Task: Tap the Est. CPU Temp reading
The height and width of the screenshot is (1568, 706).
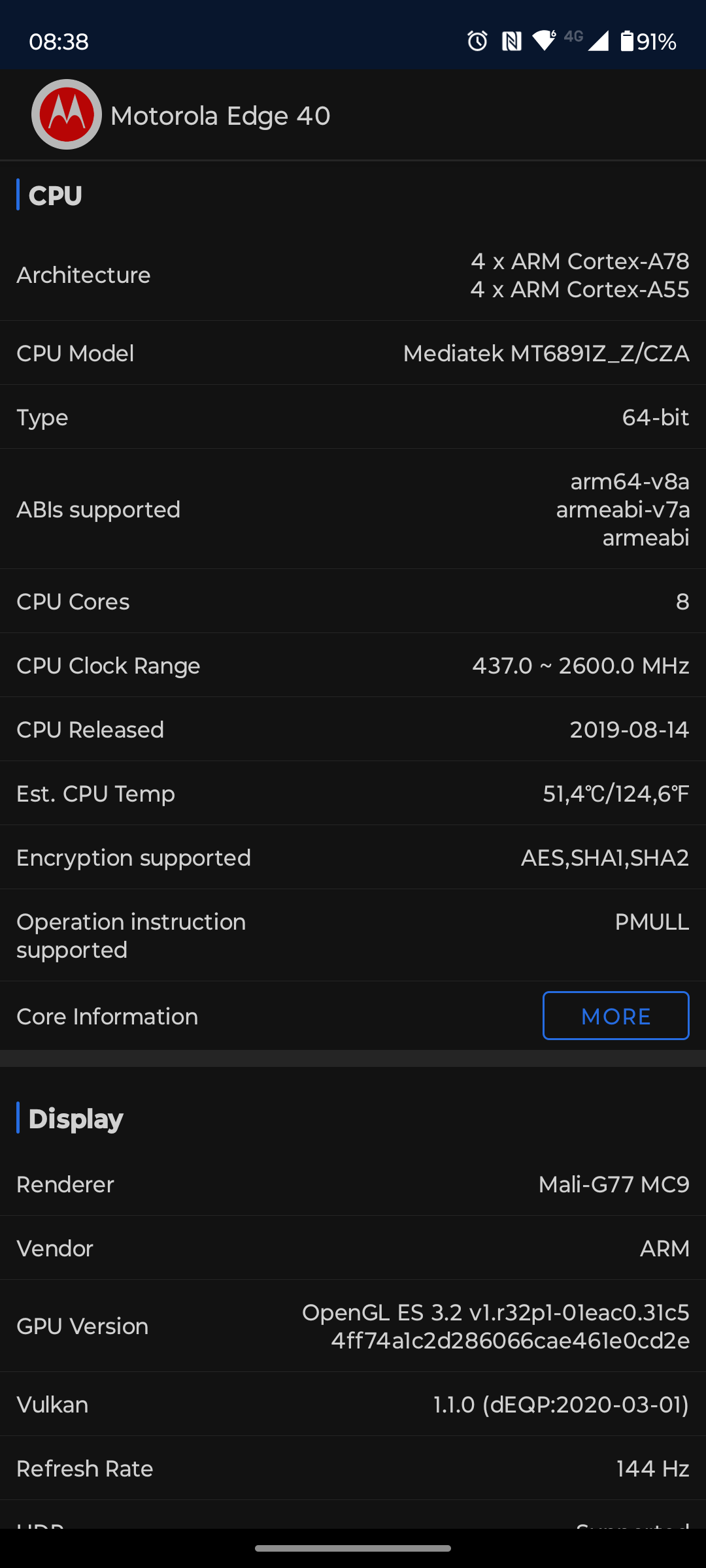Action: 615,794
